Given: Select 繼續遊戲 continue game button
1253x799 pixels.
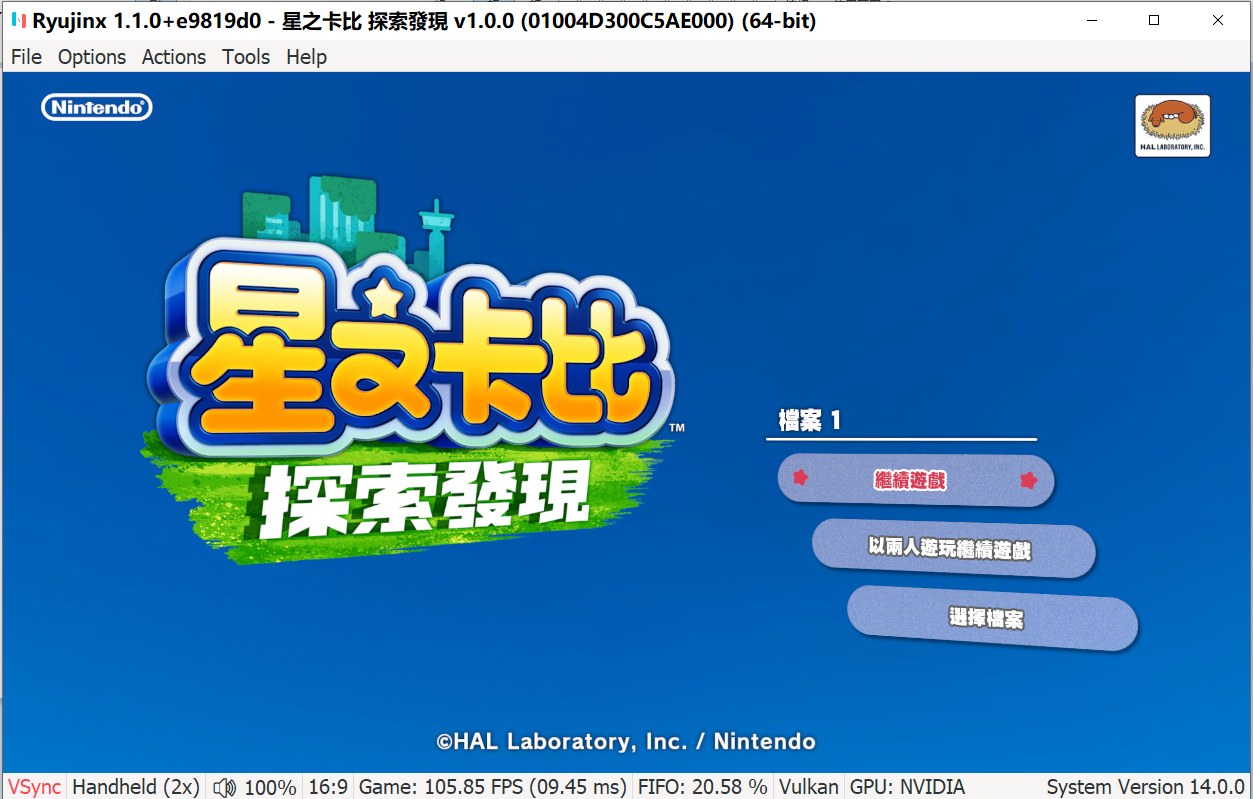Looking at the screenshot, I should click(916, 481).
